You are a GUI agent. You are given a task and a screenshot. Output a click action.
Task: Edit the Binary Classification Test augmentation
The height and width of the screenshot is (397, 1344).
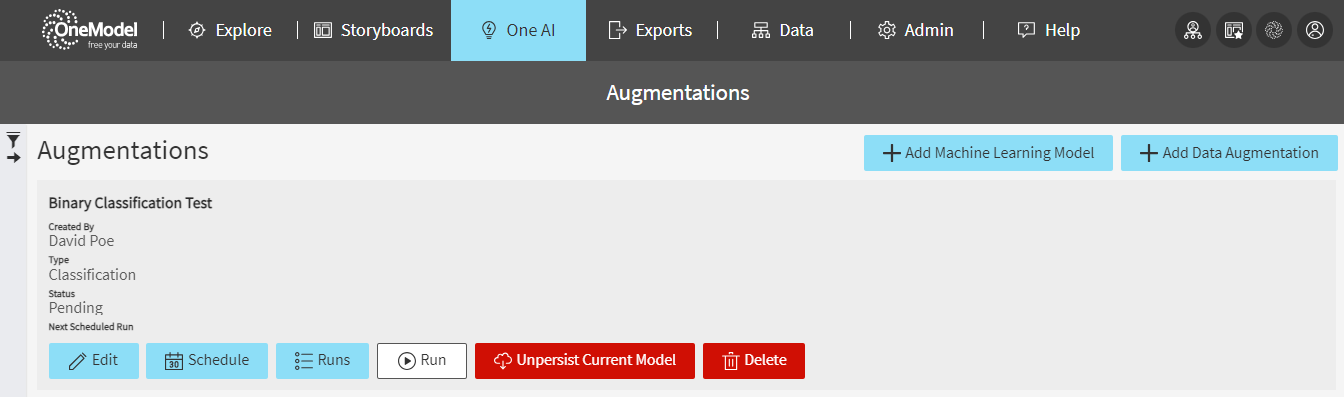[93, 361]
